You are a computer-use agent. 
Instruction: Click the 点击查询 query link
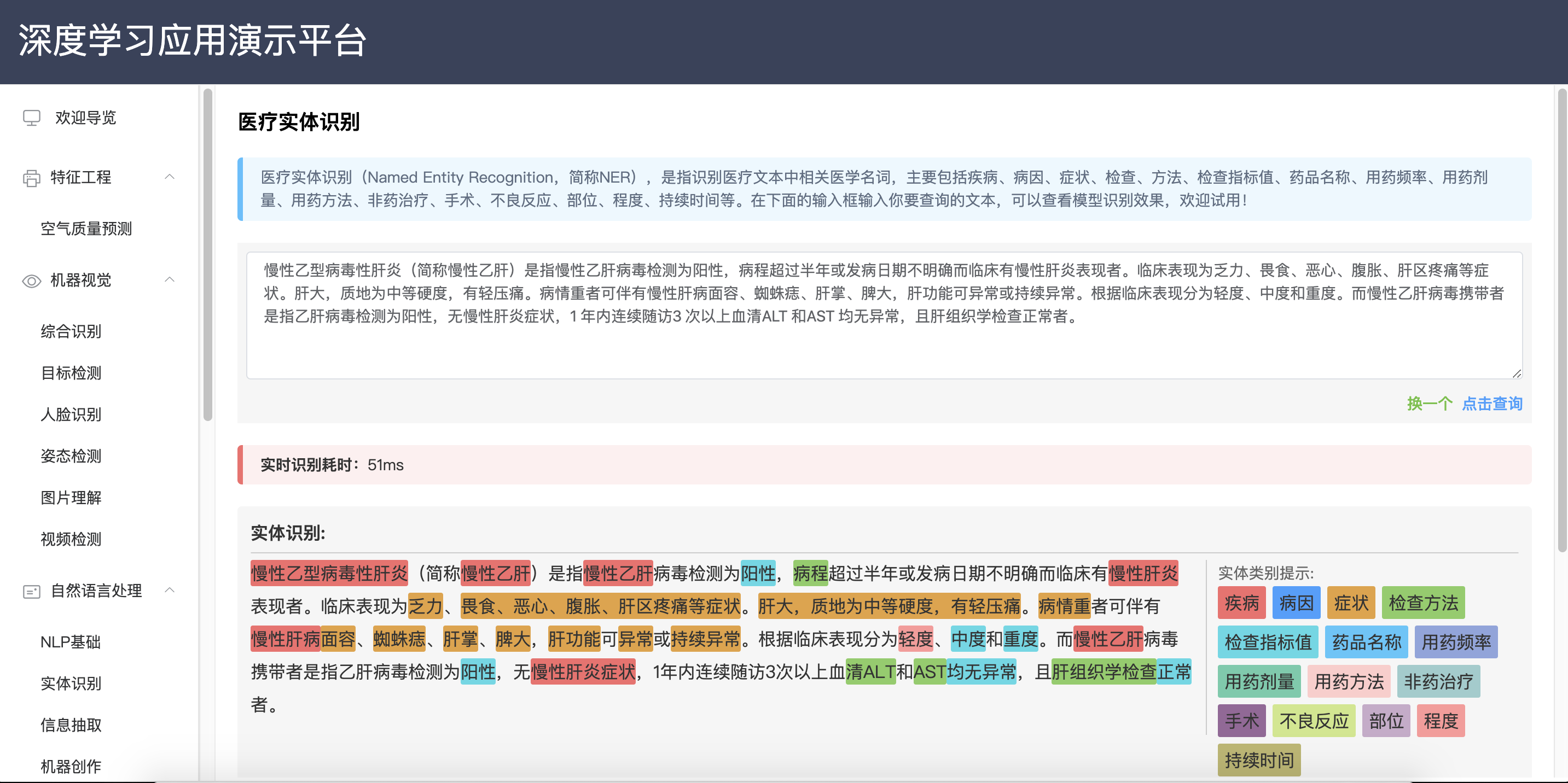point(1491,404)
